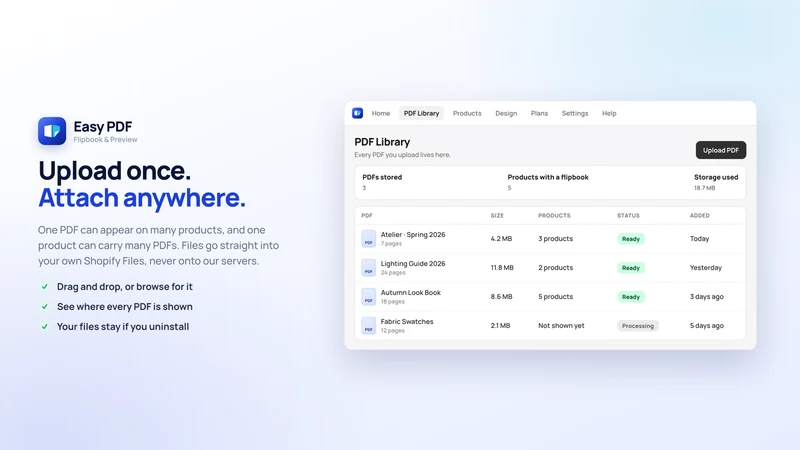
Task: Click the "12 pages" label under Fabric Swatches
Action: (x=392, y=331)
